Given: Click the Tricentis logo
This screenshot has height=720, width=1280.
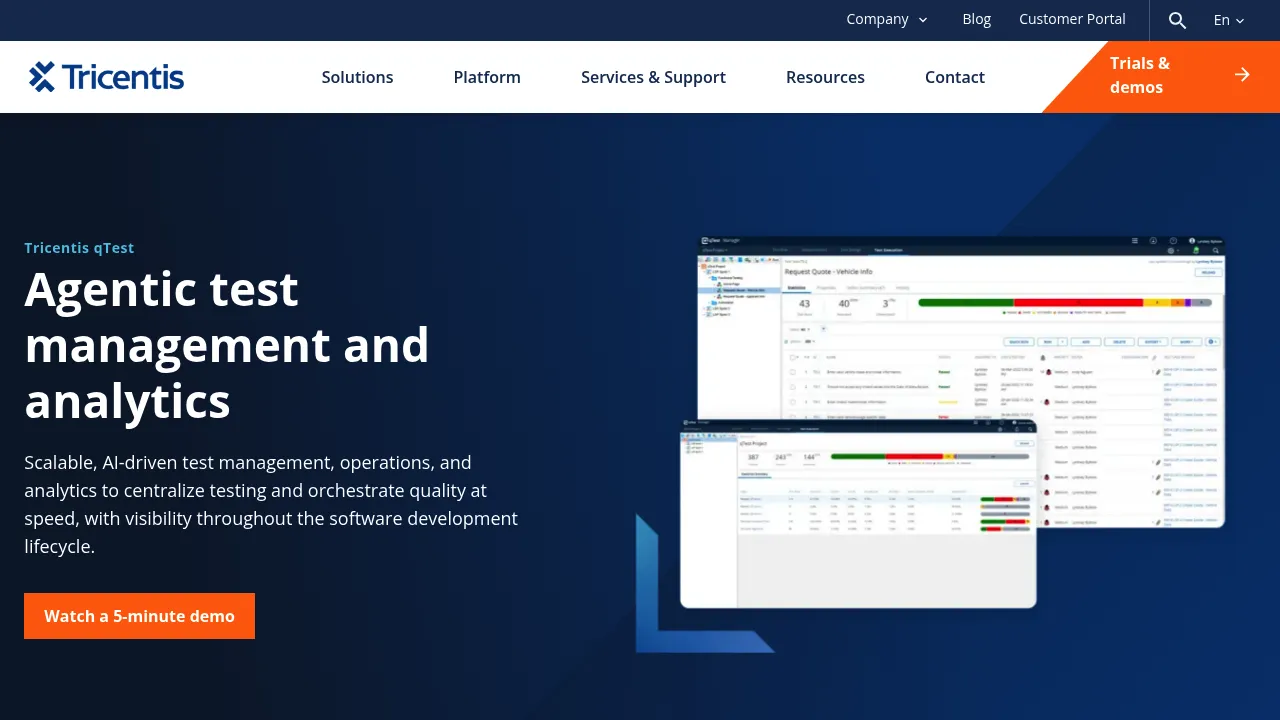Looking at the screenshot, I should (x=106, y=77).
